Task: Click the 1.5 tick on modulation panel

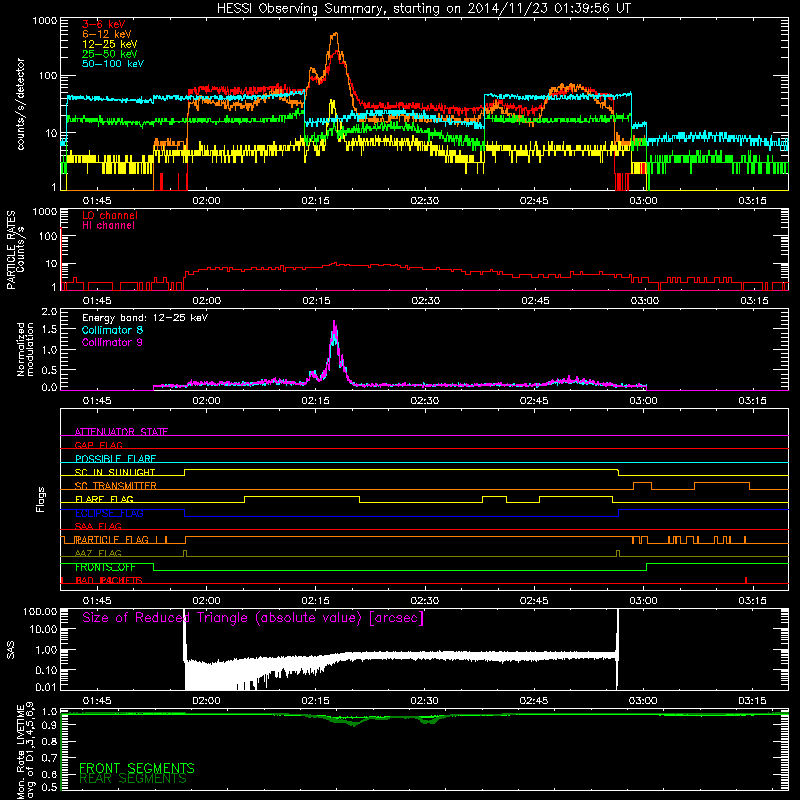Action: tap(49, 330)
